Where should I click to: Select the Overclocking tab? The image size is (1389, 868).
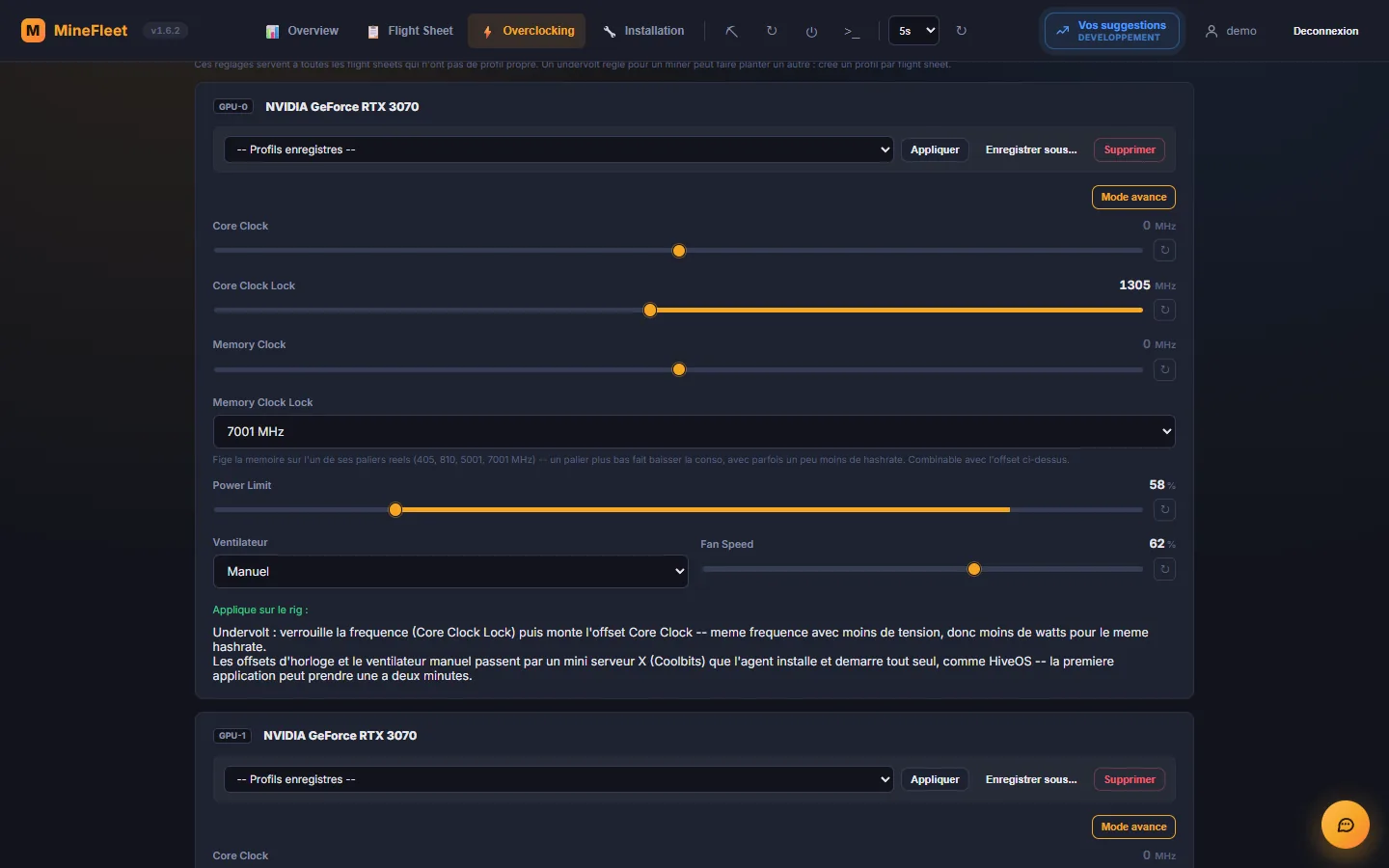point(528,31)
